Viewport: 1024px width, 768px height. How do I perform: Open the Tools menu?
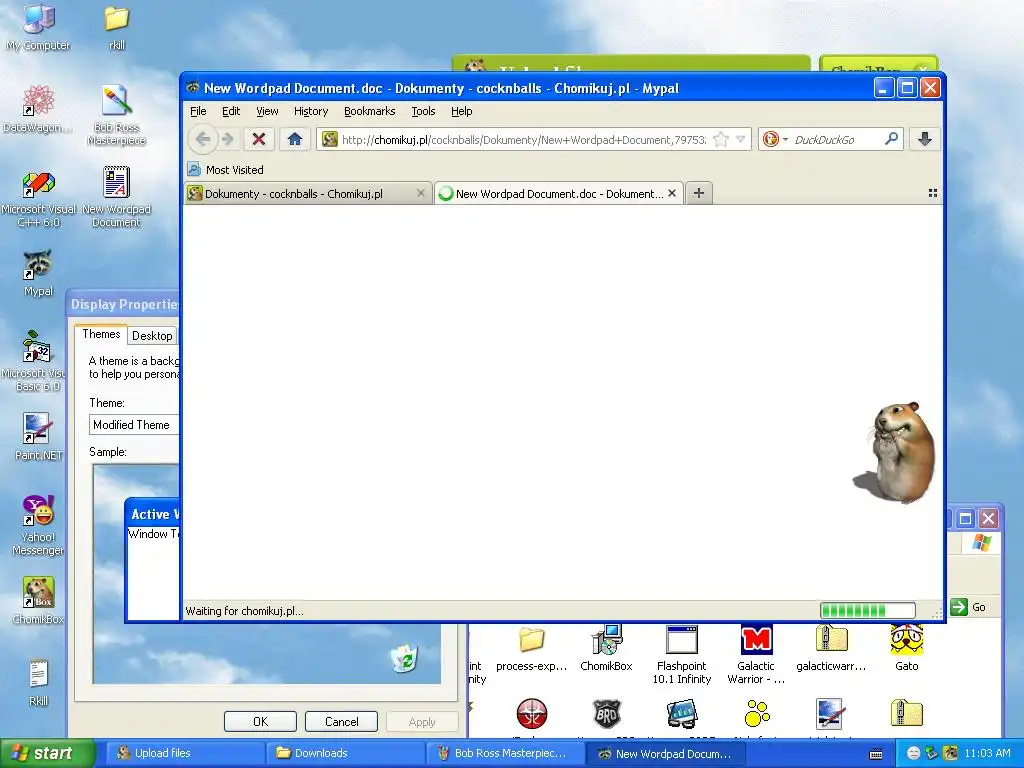pos(423,111)
